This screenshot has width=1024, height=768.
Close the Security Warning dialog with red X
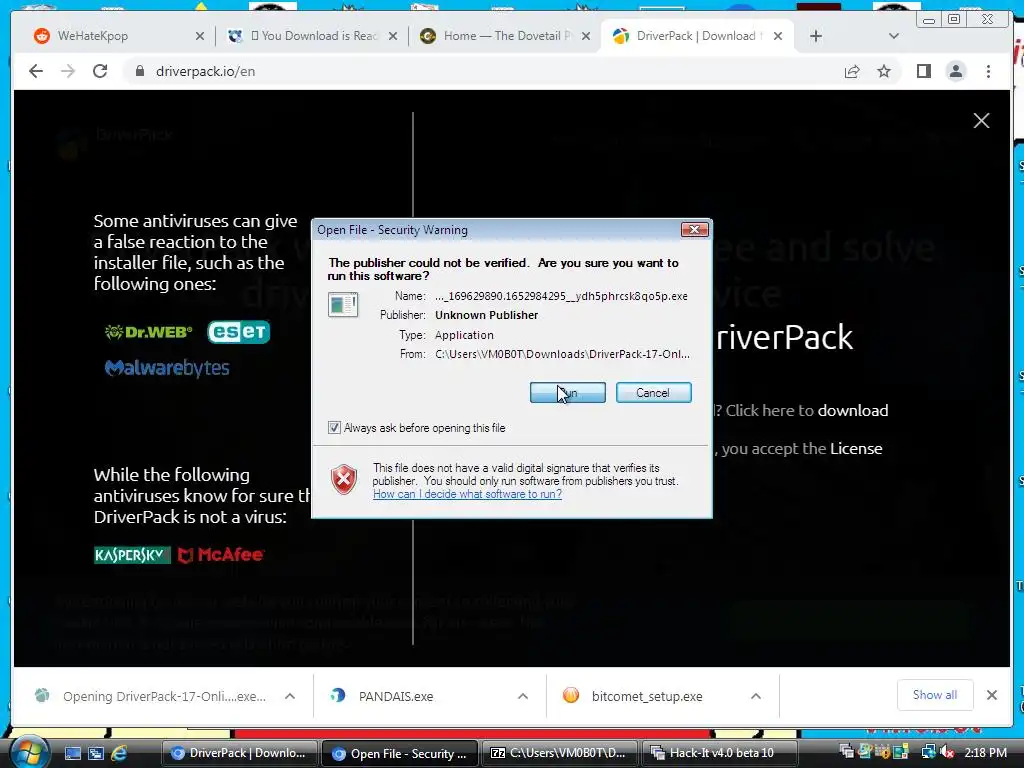(694, 229)
